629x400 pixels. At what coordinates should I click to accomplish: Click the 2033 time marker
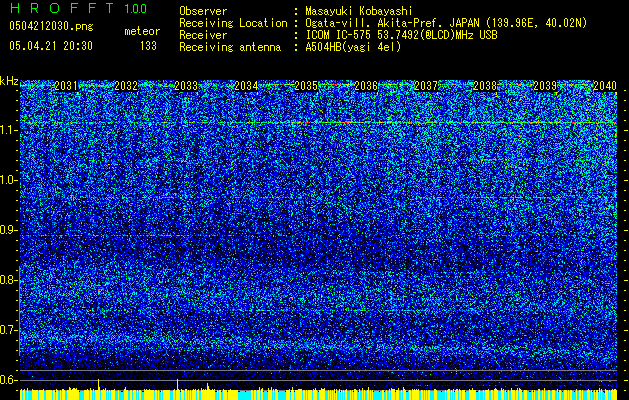186,86
